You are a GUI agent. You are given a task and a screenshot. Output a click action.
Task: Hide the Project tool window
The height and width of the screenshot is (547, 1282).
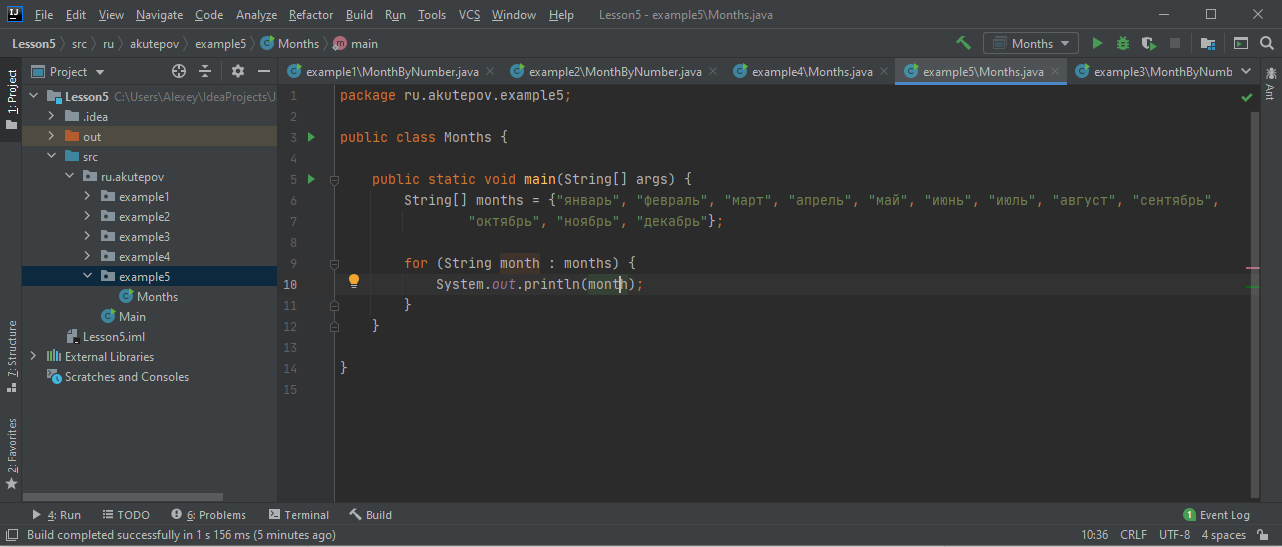click(264, 71)
